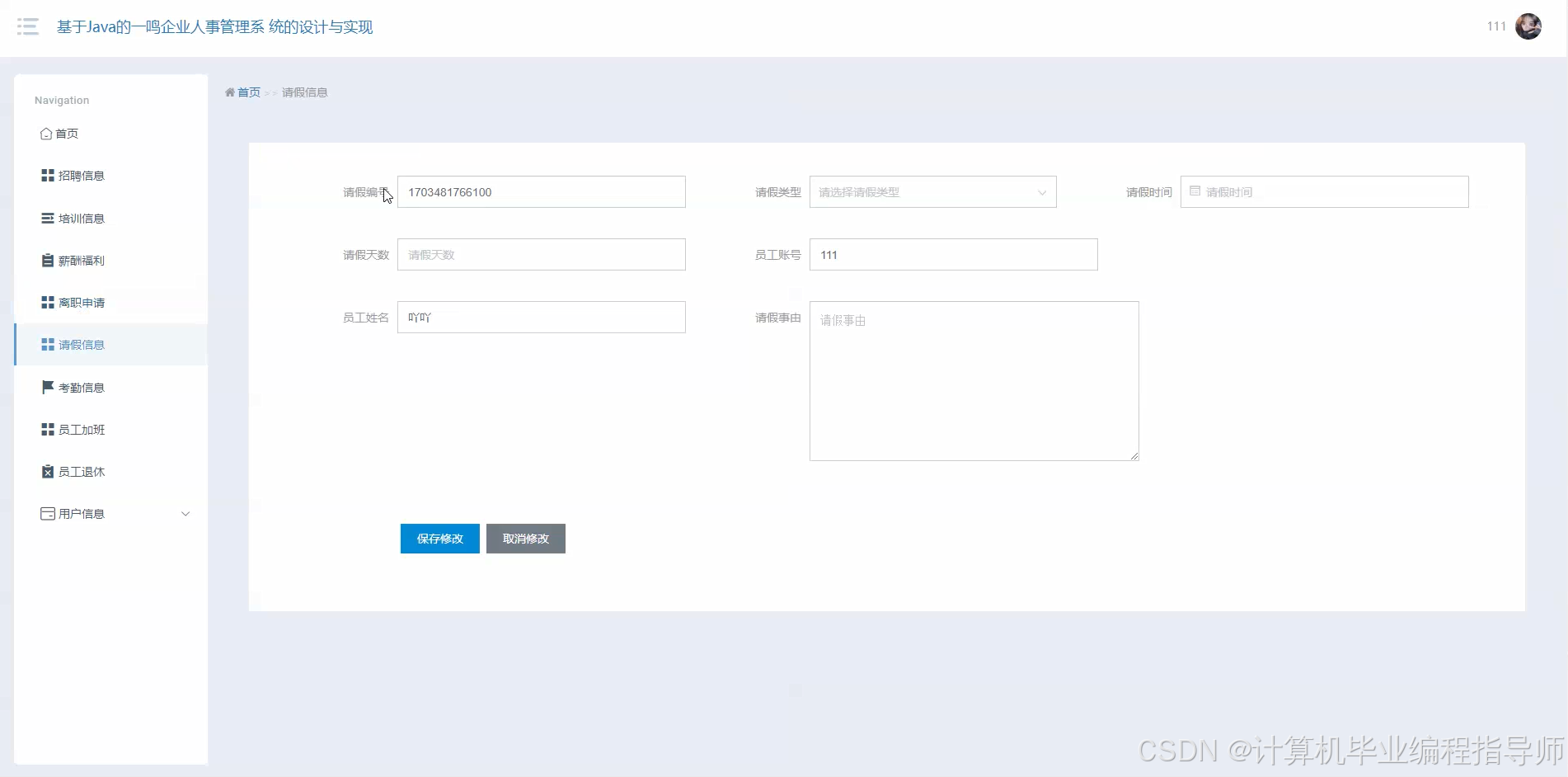Open 薪酬福利 menu item
This screenshot has height=777, width=1568.
point(110,261)
